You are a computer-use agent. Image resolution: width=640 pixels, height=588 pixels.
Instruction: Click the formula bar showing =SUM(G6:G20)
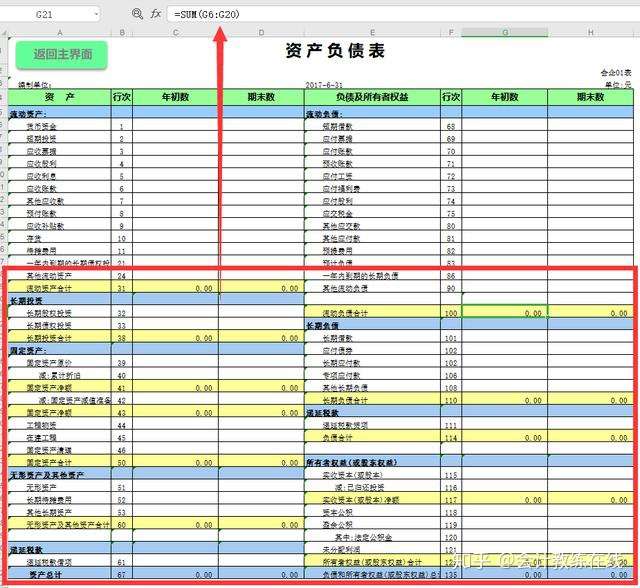click(x=403, y=14)
